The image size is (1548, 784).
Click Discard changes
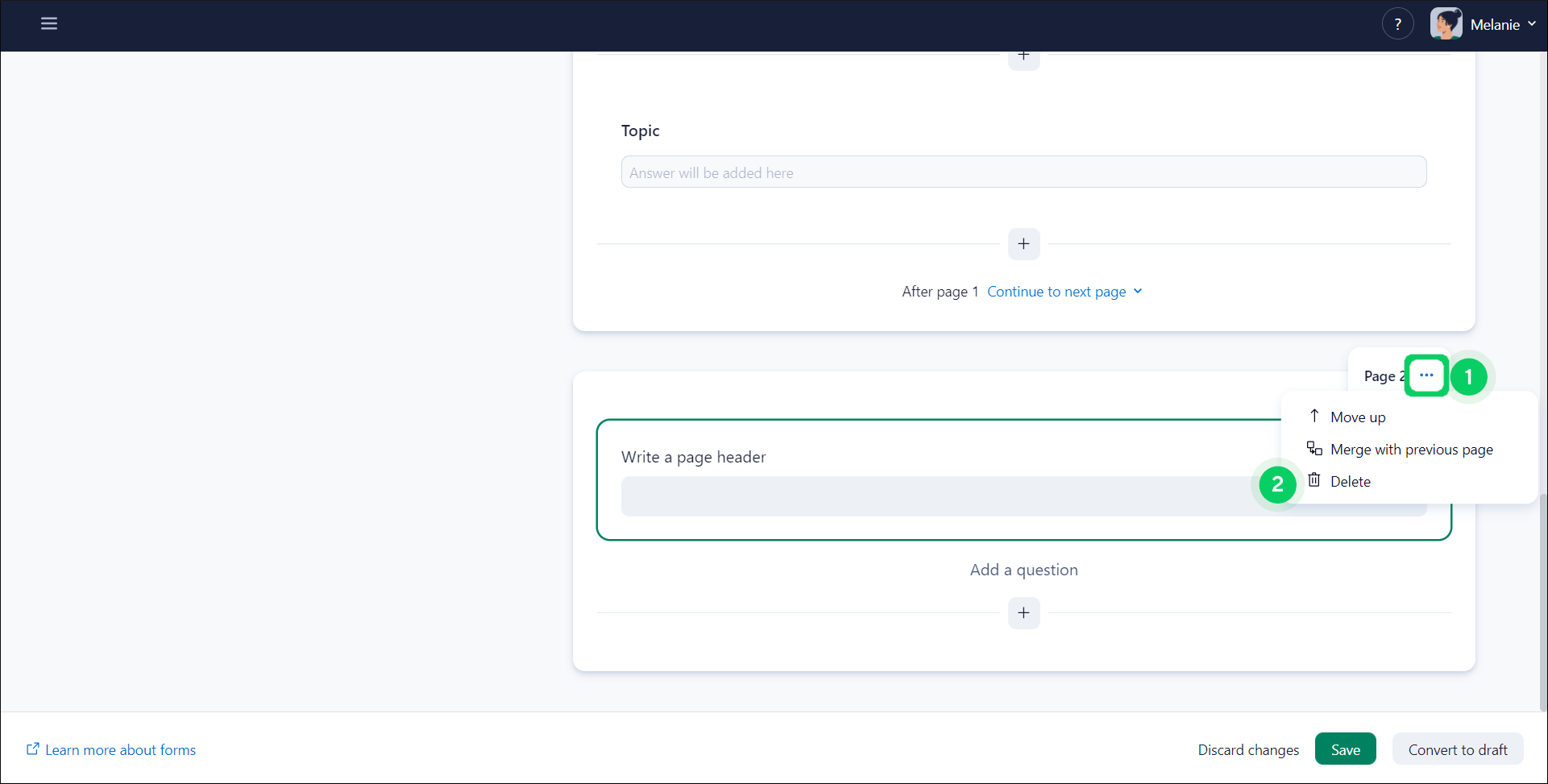click(x=1248, y=749)
